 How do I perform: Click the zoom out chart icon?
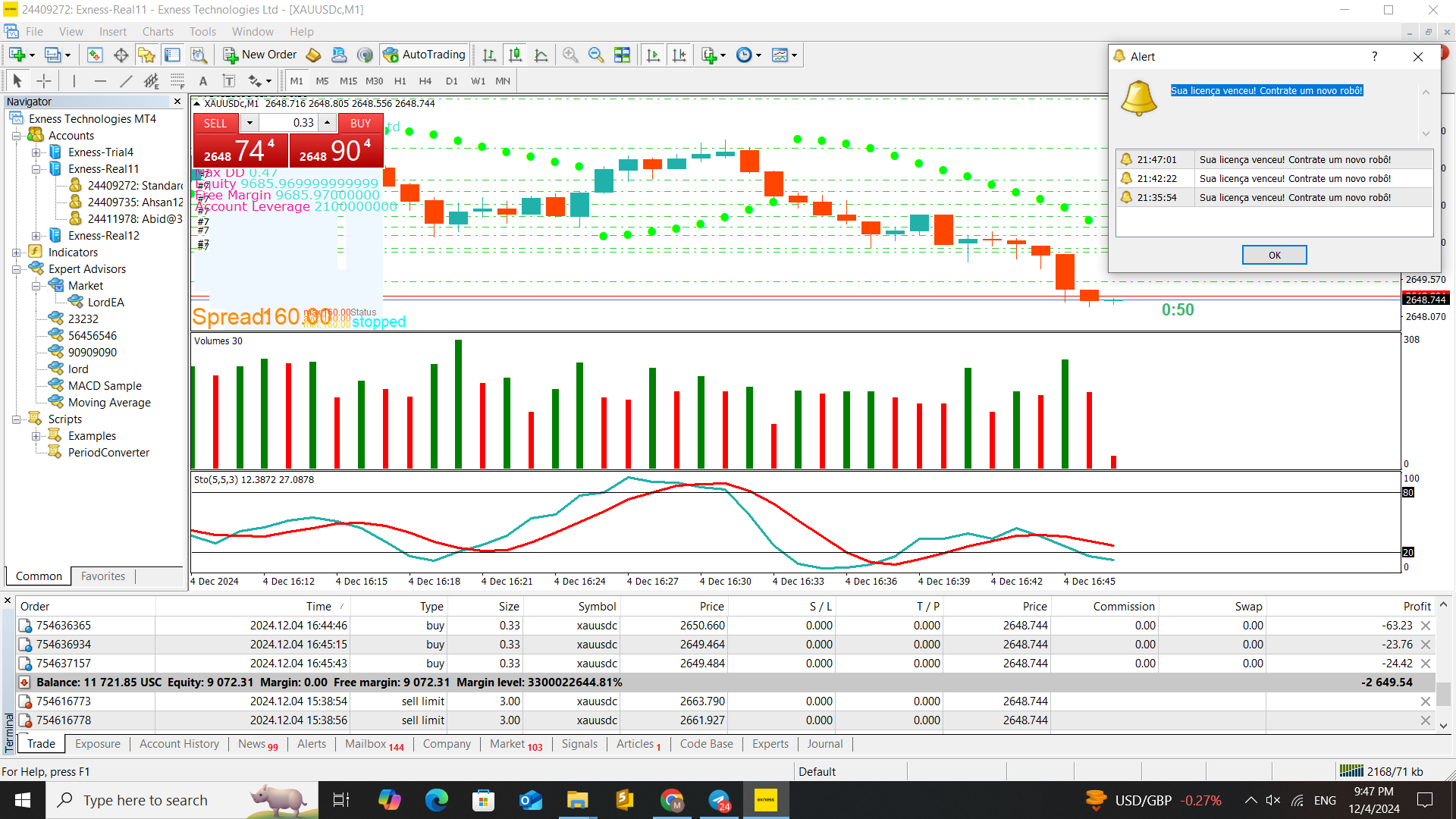(596, 55)
